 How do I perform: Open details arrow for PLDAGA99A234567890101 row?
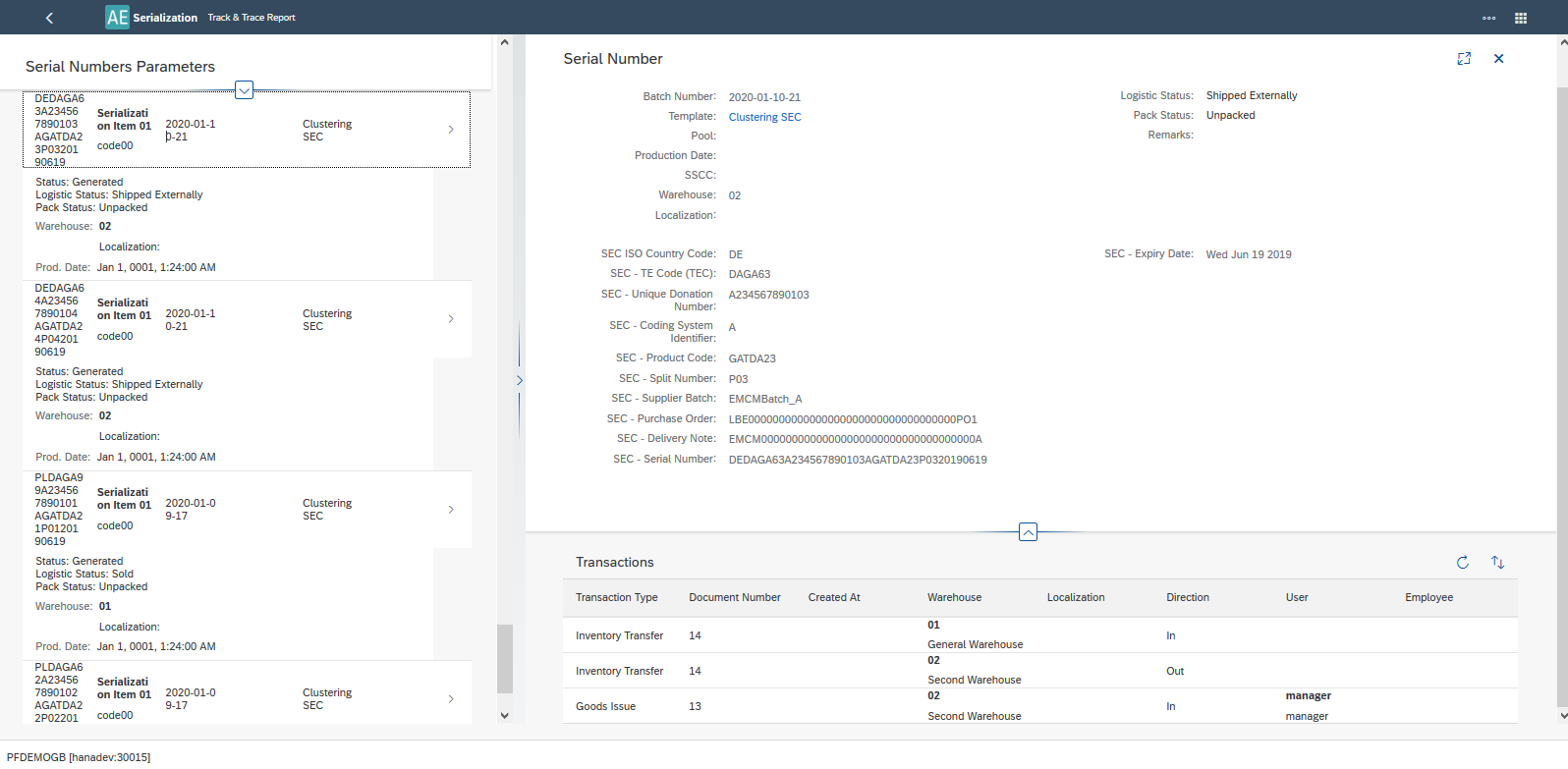tap(451, 510)
